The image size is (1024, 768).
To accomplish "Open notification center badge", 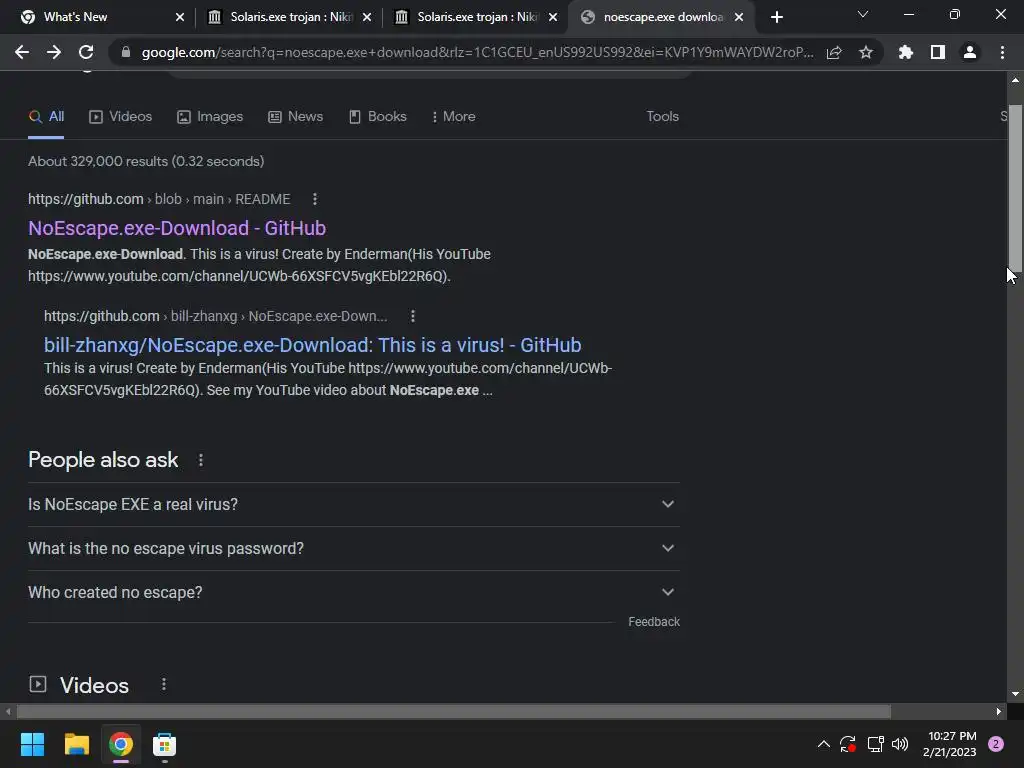I will [x=996, y=744].
